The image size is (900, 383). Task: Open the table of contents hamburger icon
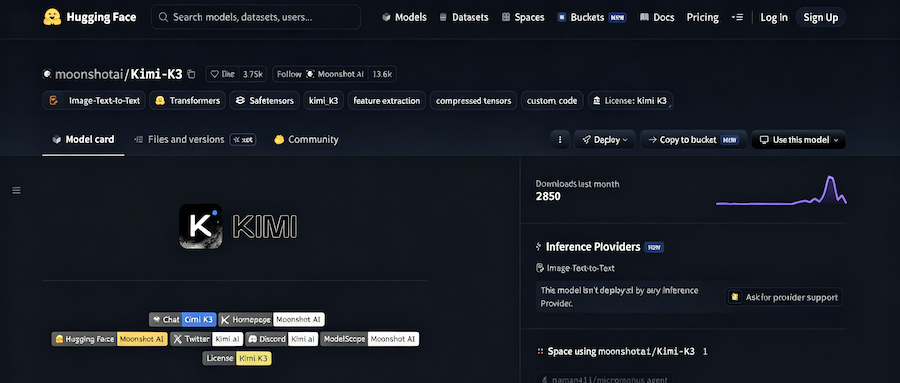click(x=17, y=190)
